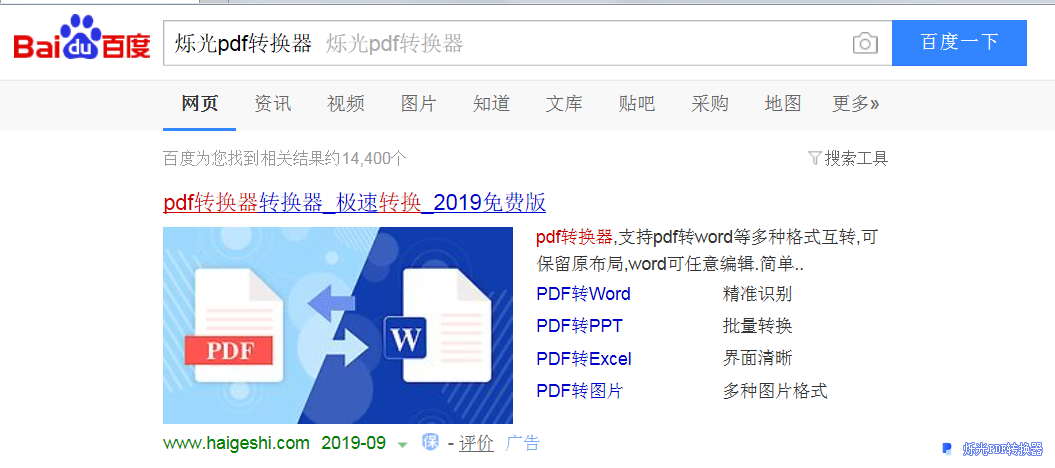Open the 图片 tab
This screenshot has height=468, width=1055.
pyautogui.click(x=418, y=103)
